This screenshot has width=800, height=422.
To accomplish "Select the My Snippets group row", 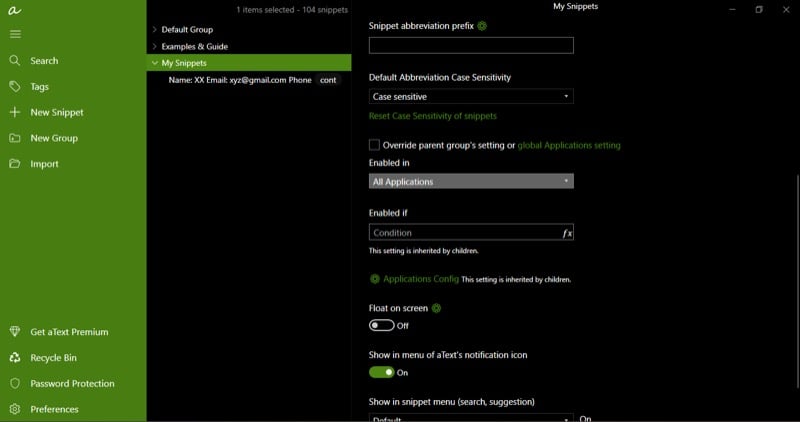I will pos(249,63).
